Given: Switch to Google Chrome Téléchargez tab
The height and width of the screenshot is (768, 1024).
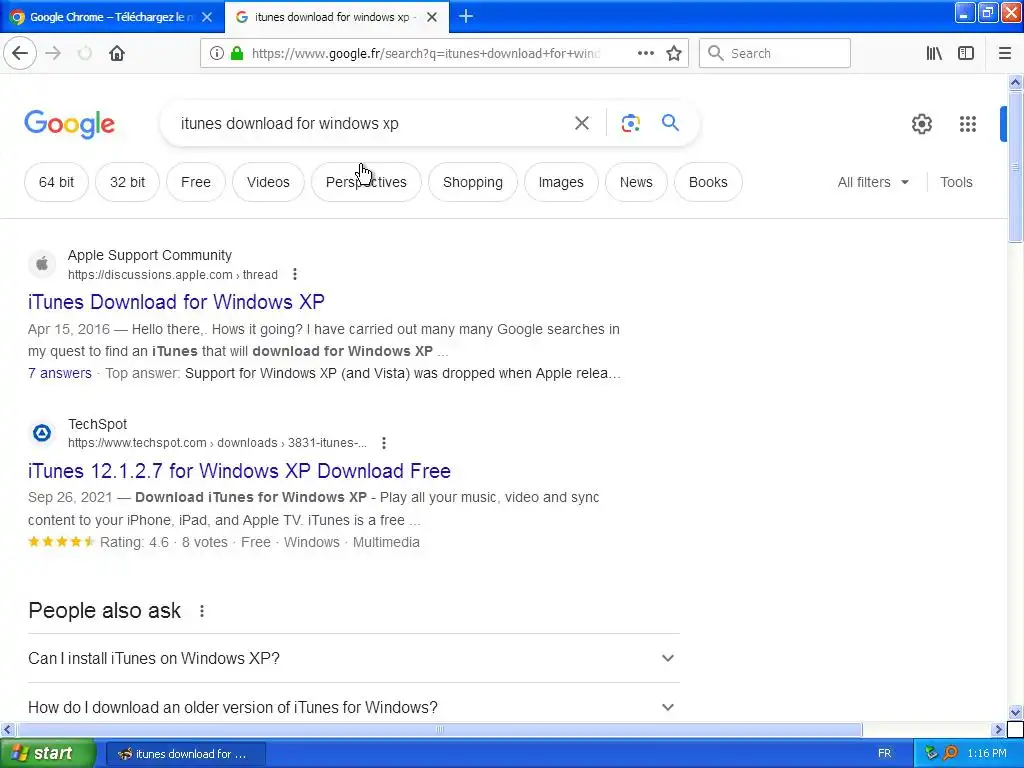Looking at the screenshot, I should click(111, 17).
